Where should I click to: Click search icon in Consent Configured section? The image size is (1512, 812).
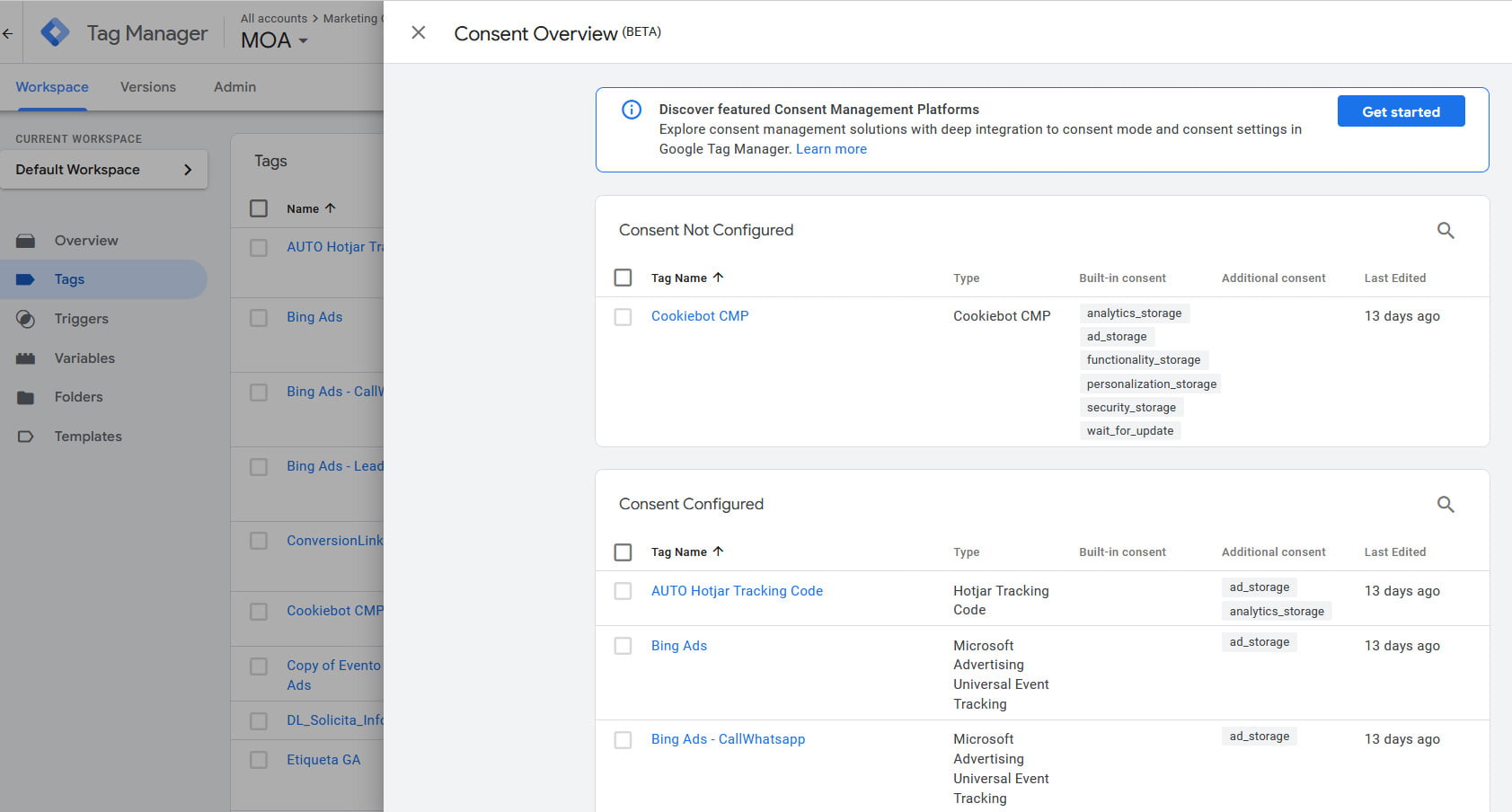[1445, 505]
